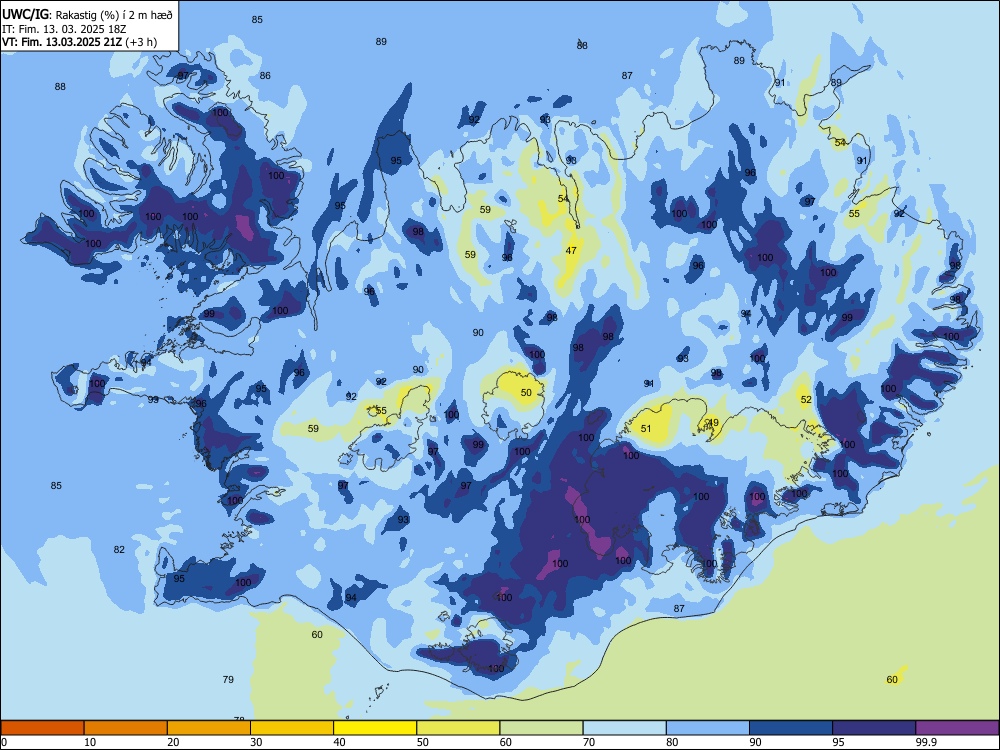This screenshot has height=750, width=1000.
Task: Click the 'VT: Fim. 13.03.2025 21Z (+3 h)' line
Action: coord(80,42)
